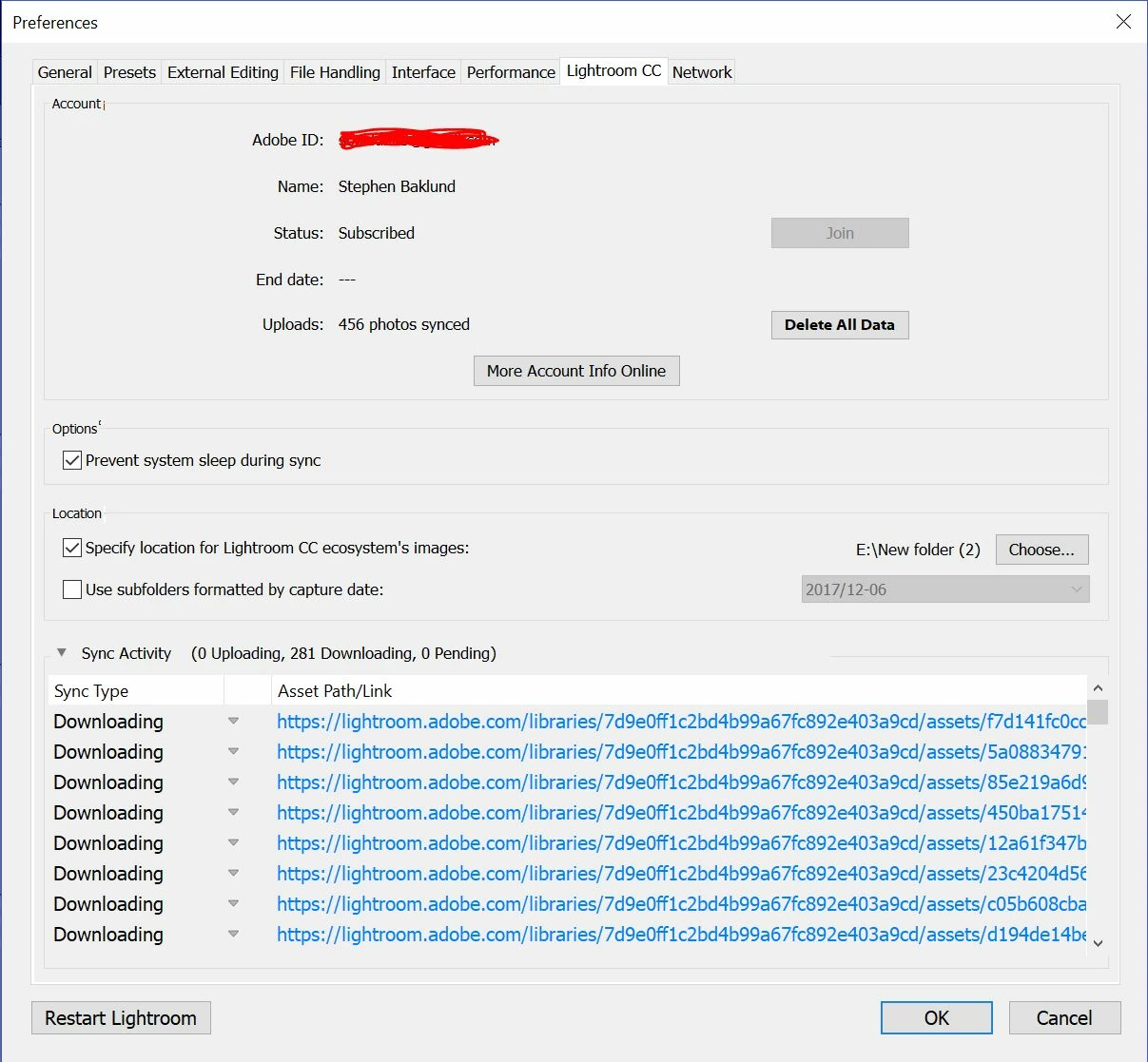Open asset link ending 450ba1751
The height and width of the screenshot is (1062, 1148).
coord(681,813)
